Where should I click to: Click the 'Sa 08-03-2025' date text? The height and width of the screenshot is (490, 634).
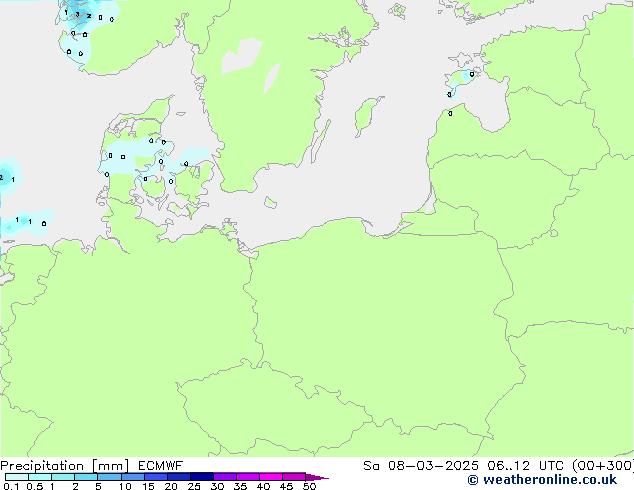(x=421, y=466)
